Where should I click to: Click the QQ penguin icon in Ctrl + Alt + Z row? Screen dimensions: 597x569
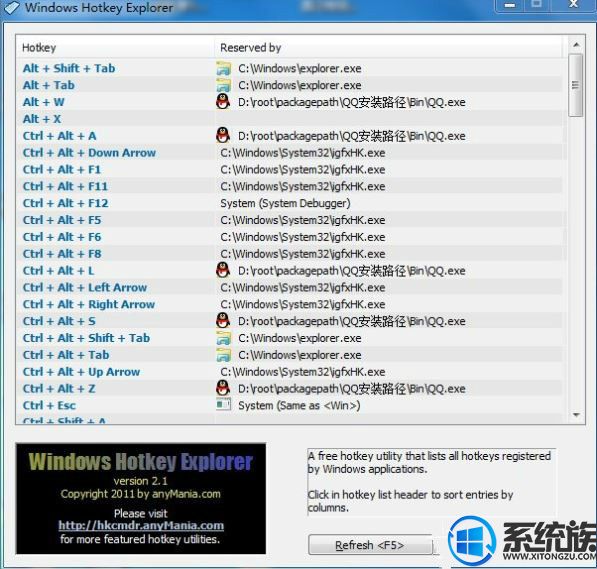point(223,388)
